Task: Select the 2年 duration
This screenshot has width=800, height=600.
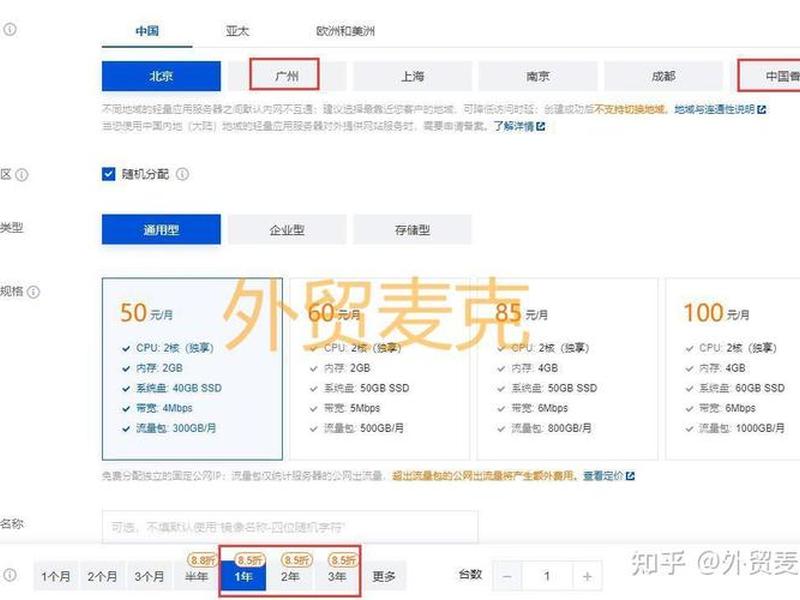Action: coord(290,577)
